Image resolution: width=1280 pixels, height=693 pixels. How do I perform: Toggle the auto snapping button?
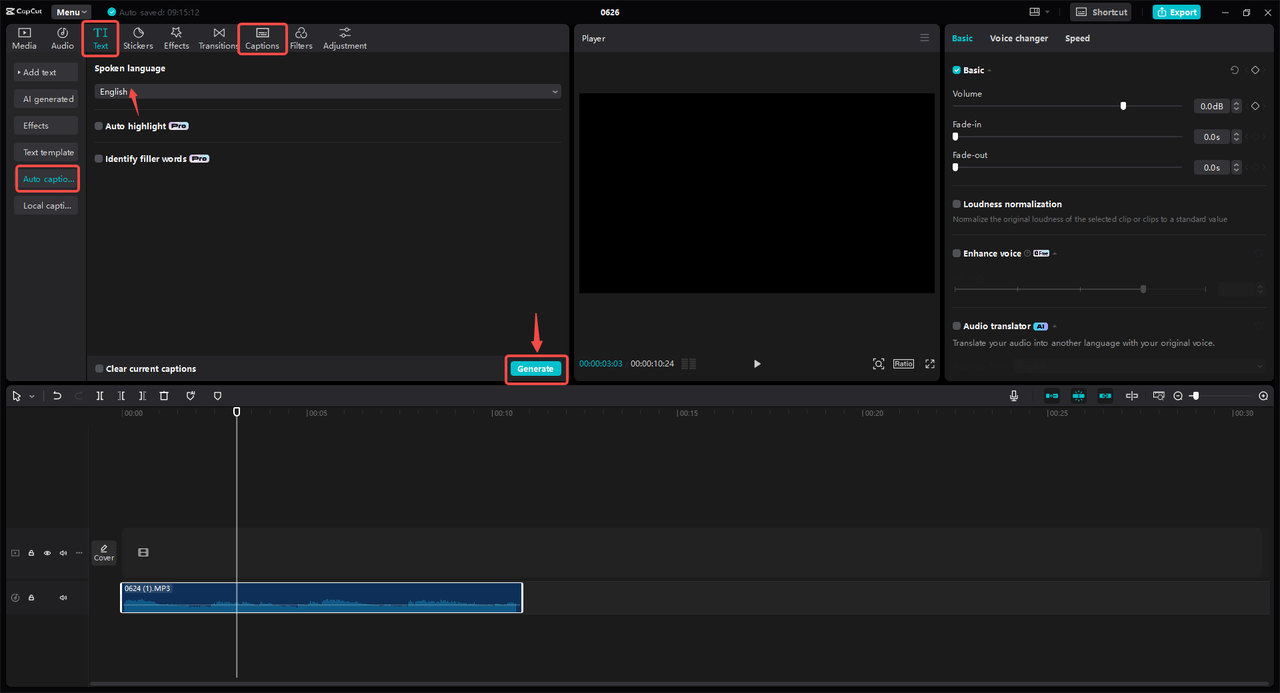[1079, 396]
